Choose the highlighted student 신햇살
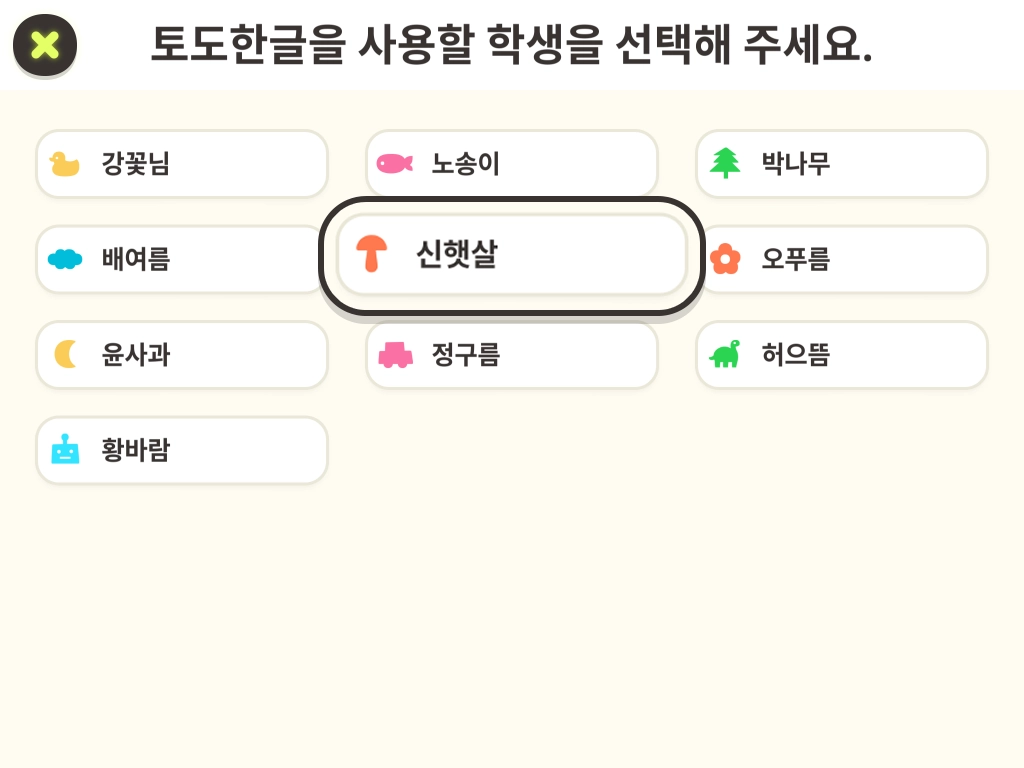The image size is (1024, 768). click(512, 255)
